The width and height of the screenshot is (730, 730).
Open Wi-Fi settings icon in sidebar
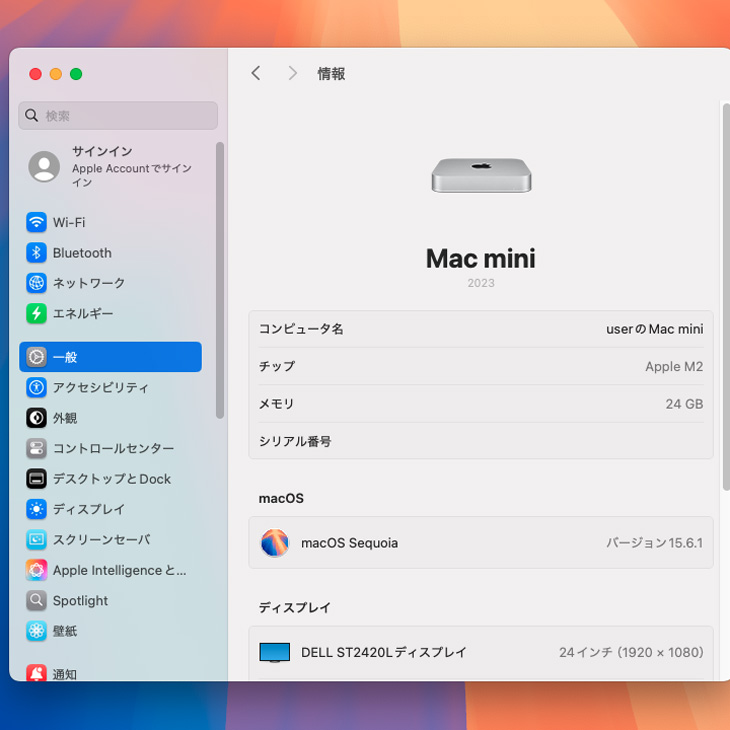pyautogui.click(x=36, y=223)
